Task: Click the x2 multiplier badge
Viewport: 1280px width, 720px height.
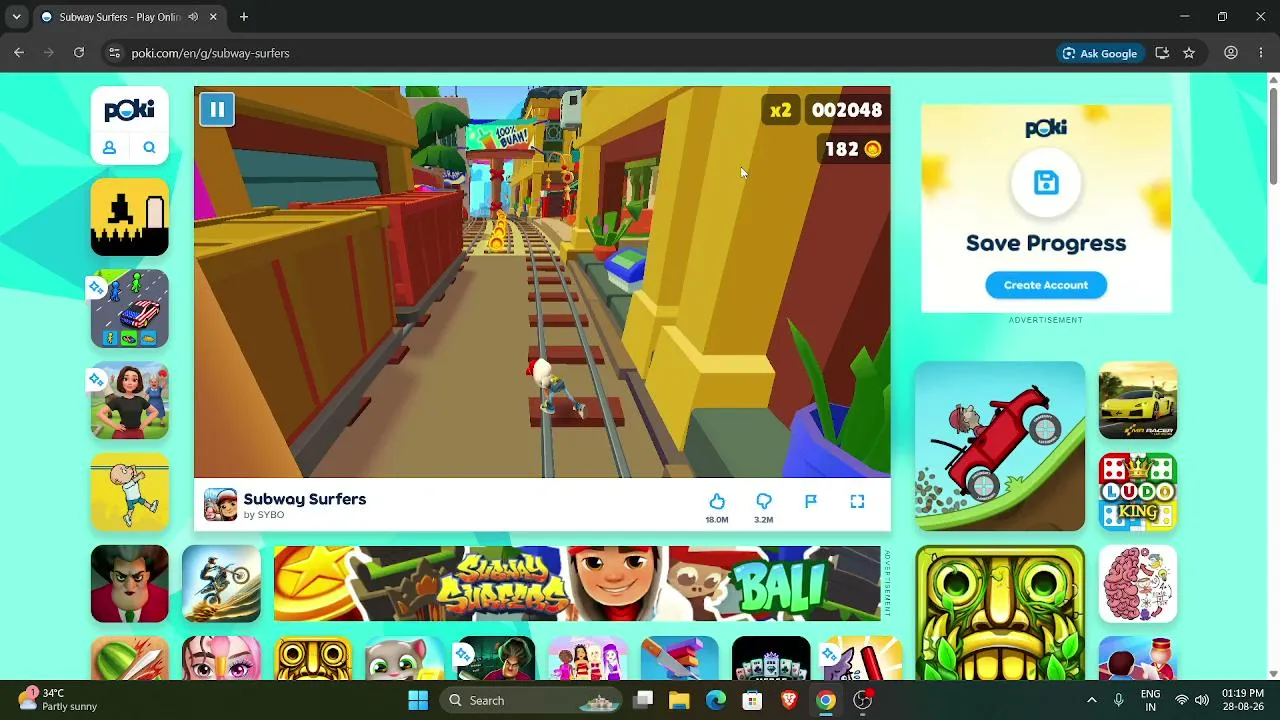Action: click(x=781, y=110)
